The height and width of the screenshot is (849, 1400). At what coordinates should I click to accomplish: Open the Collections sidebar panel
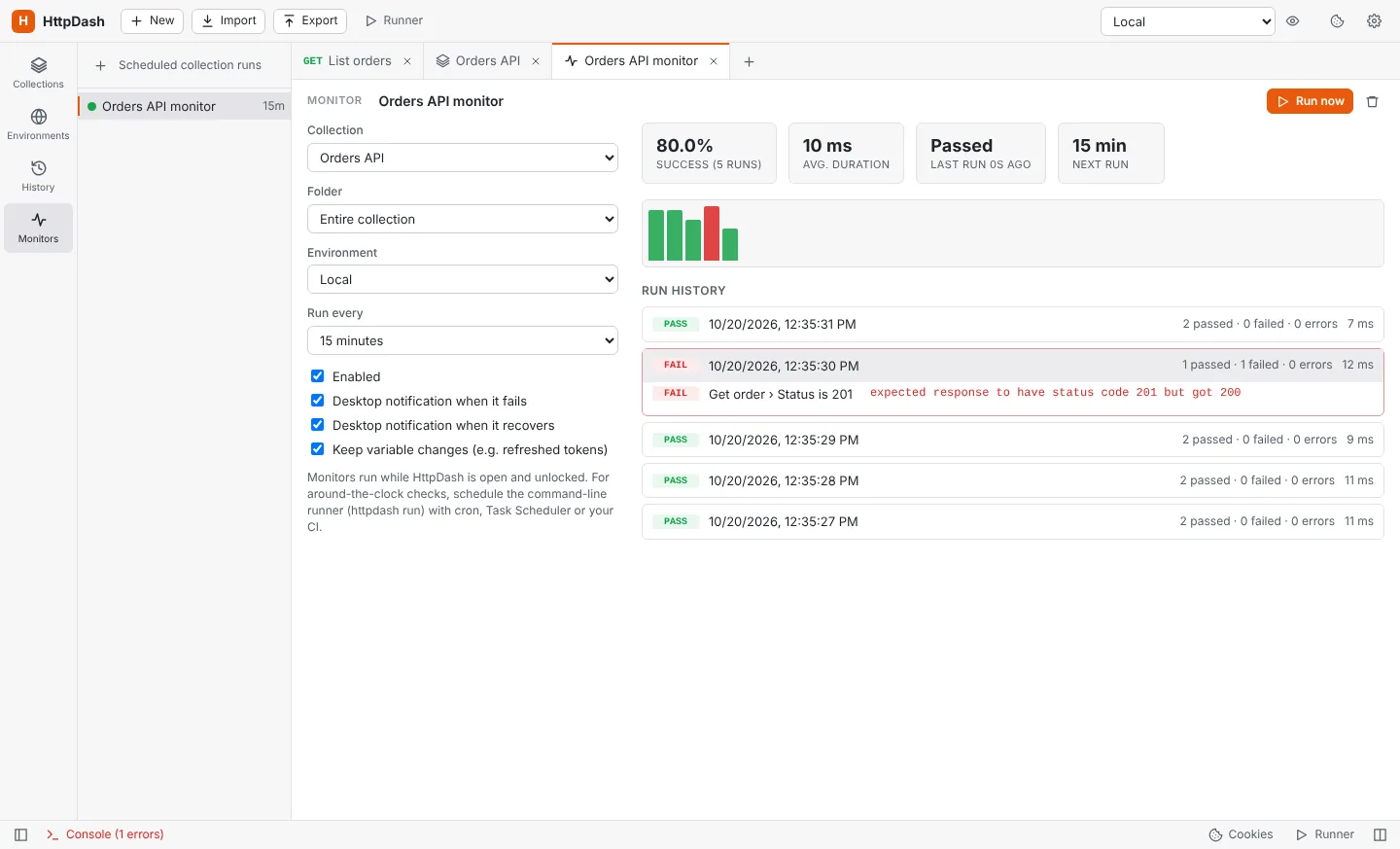[x=38, y=73]
